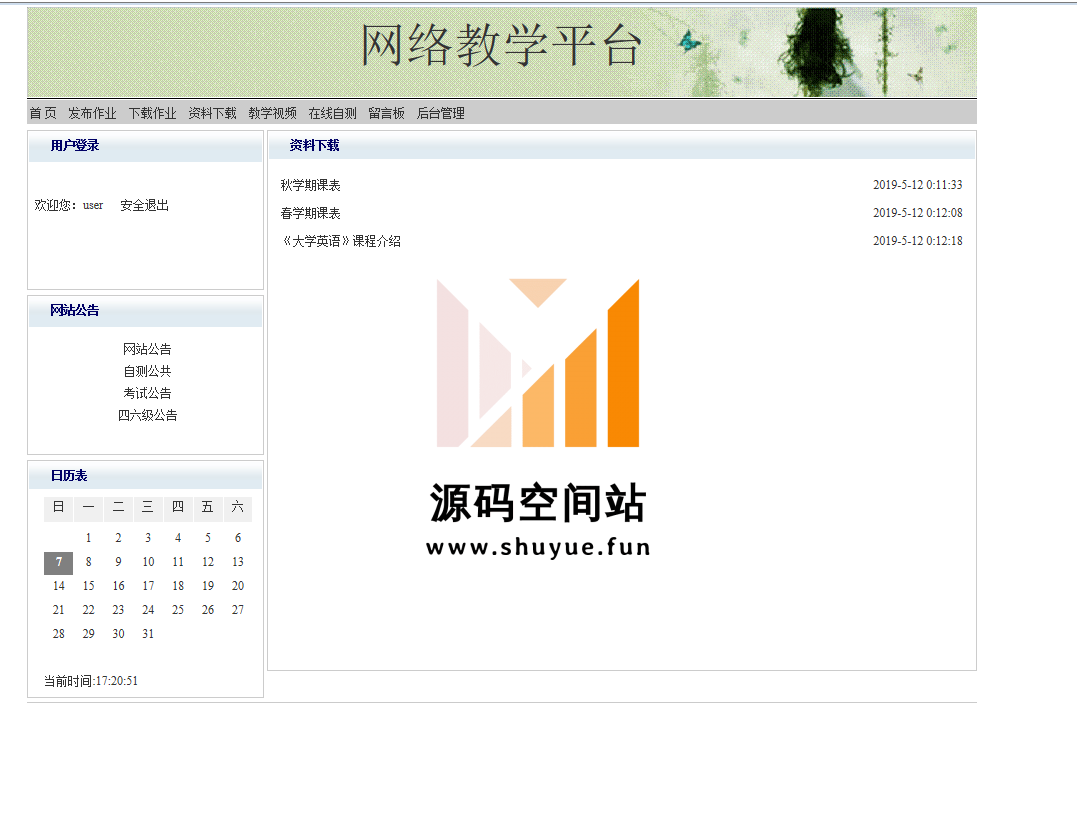Click timestamp 2019-5-12 0:12:08
The height and width of the screenshot is (840, 1077).
[918, 213]
